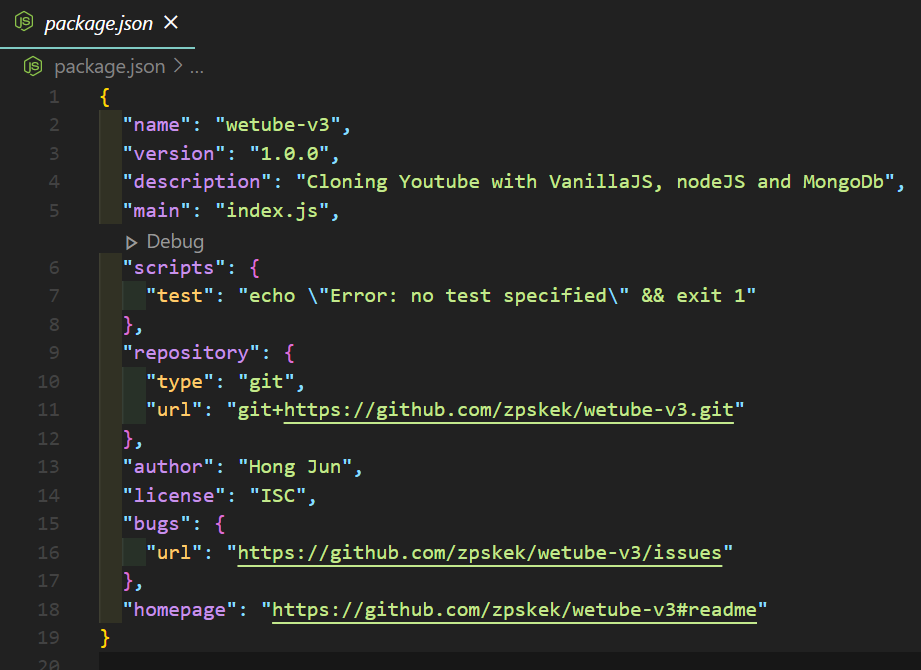
Task: Click line number 1 in the gutter
Action: pos(54,97)
